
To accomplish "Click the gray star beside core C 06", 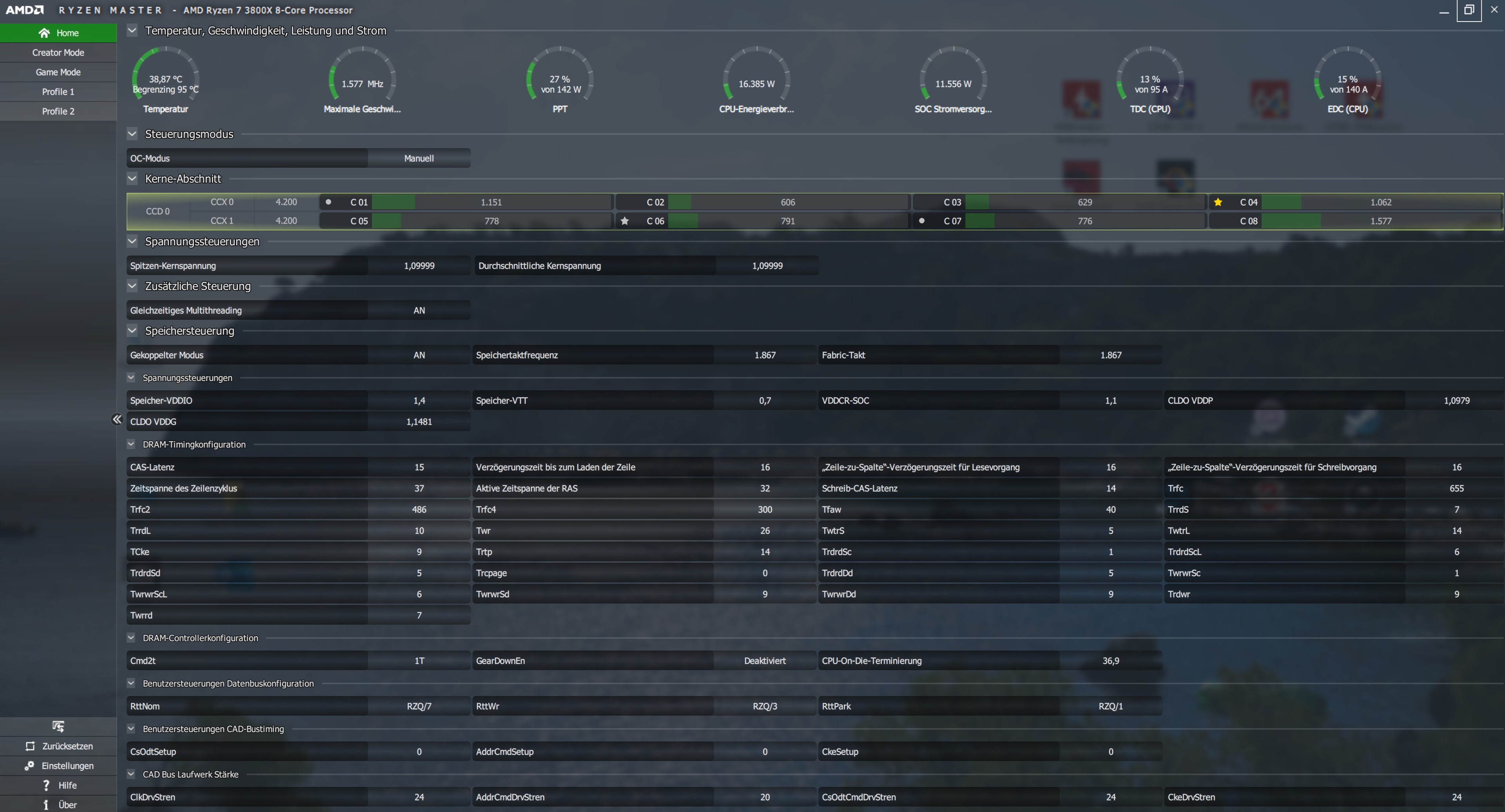I will [625, 221].
